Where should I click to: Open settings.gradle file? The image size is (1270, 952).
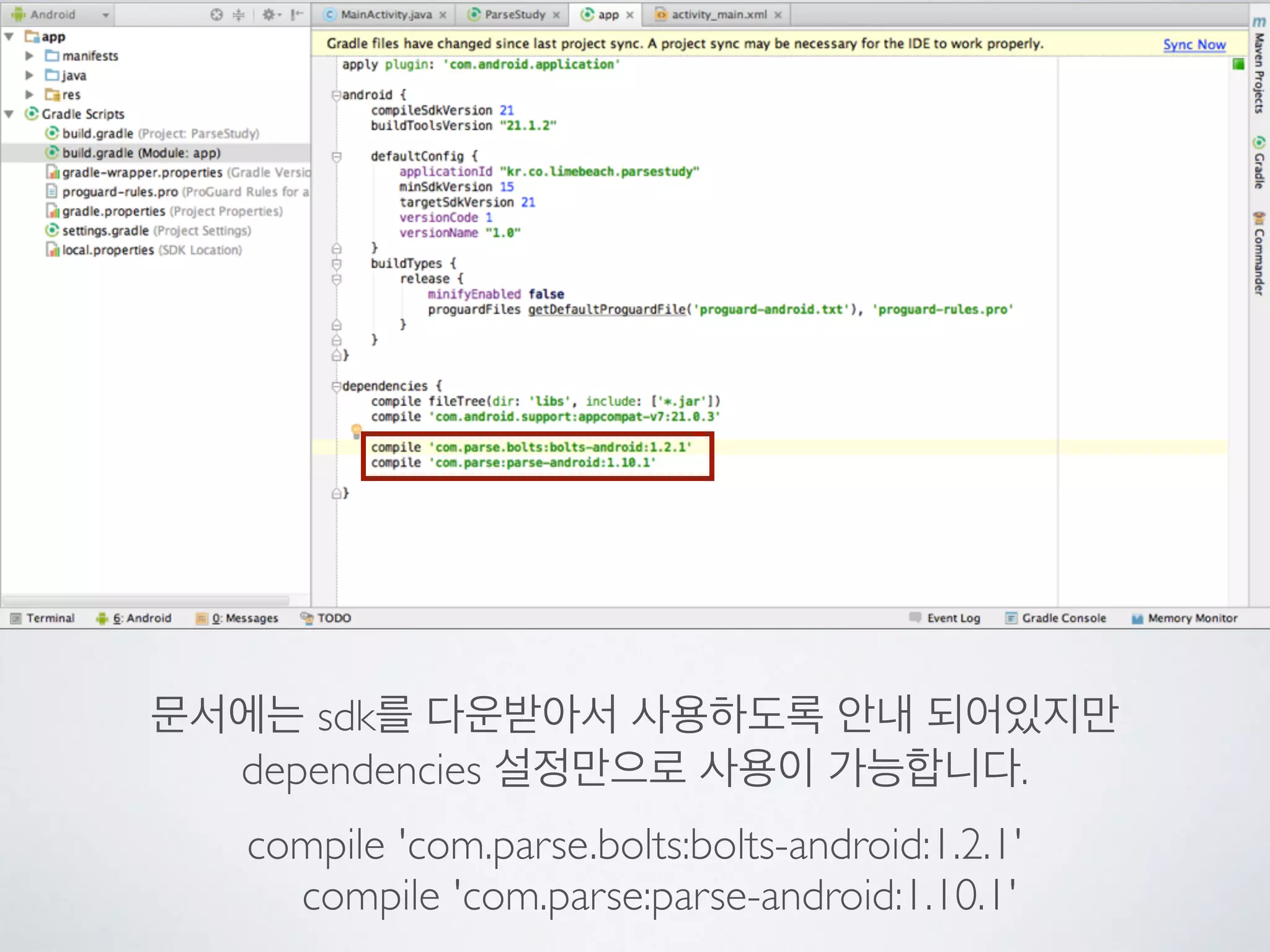[x=148, y=231]
